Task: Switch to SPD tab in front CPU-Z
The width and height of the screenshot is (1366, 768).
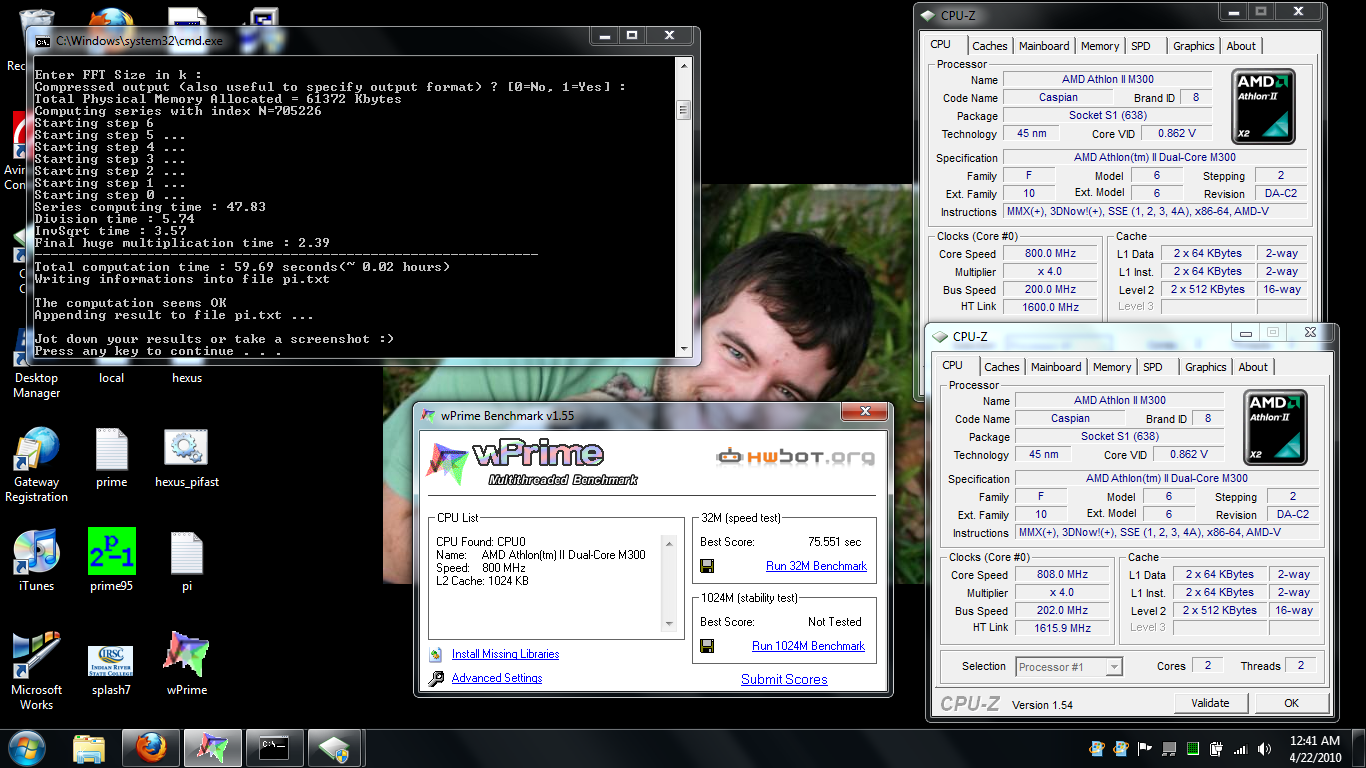Action: 1153,367
